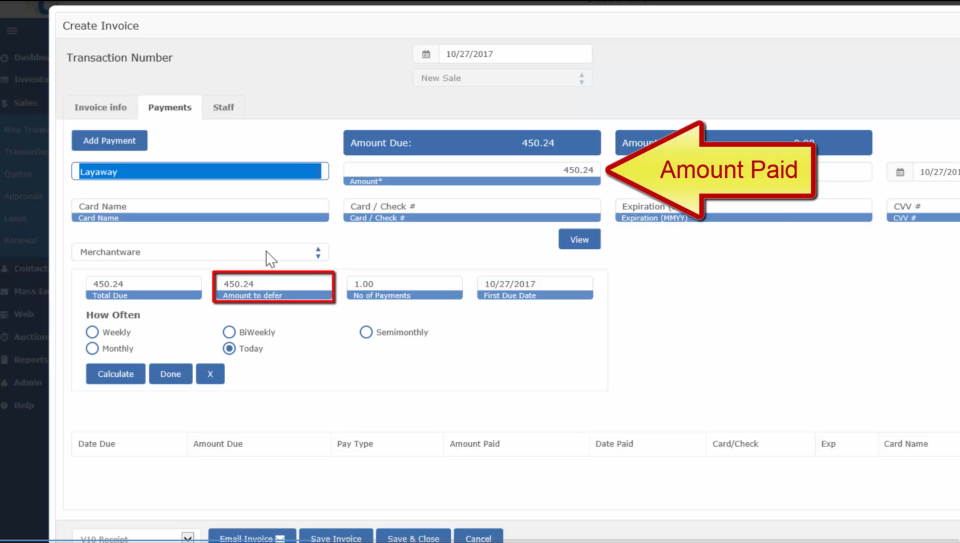960x543 pixels.
Task: Click the envelope icon on Email Invoice
Action: (x=280, y=539)
